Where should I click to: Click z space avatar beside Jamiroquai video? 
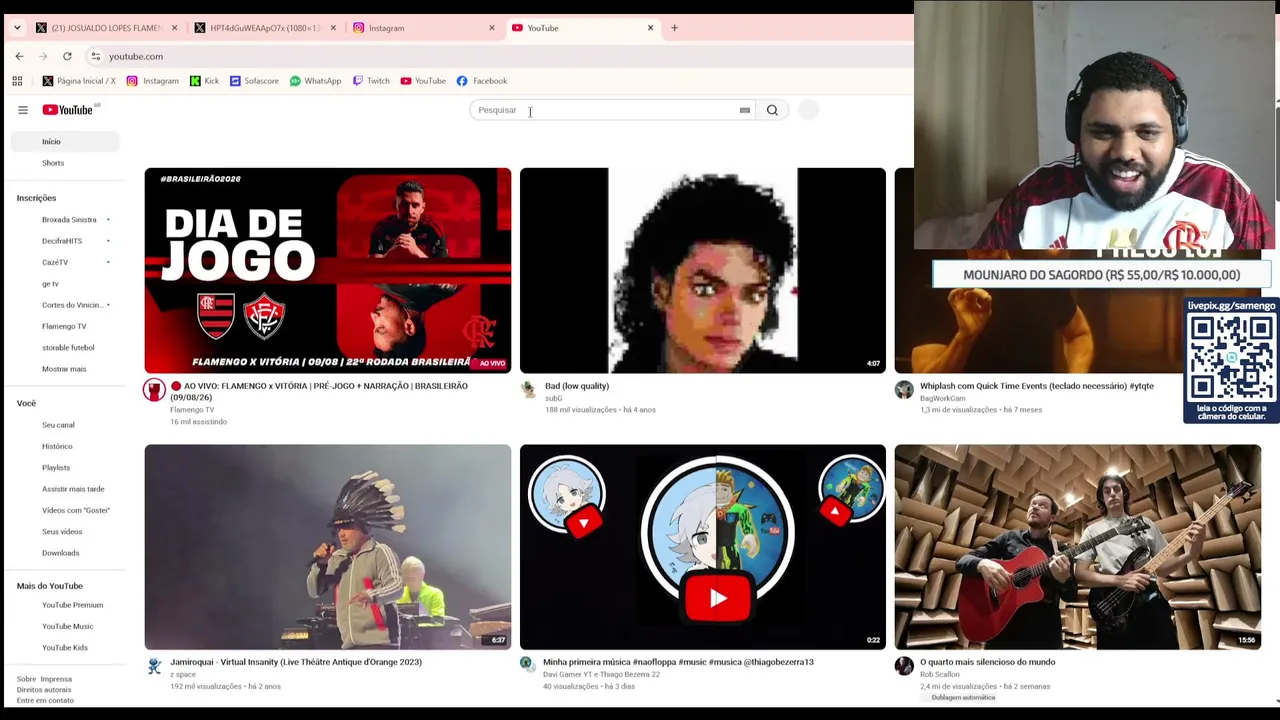pos(154,666)
